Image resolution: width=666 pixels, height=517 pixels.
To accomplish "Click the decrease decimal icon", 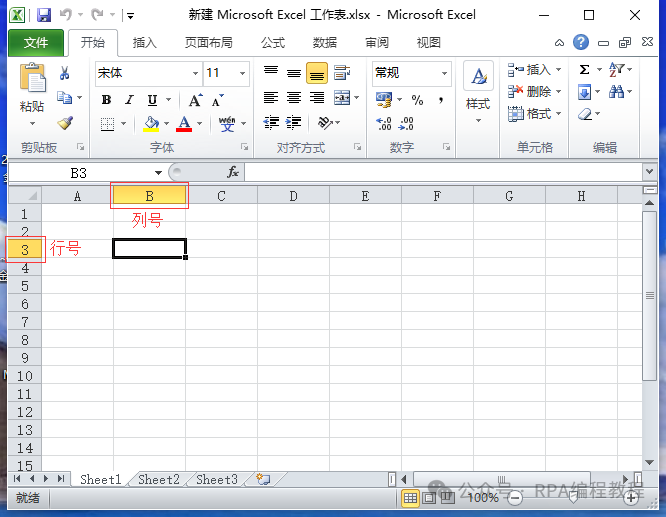I will tap(406, 124).
